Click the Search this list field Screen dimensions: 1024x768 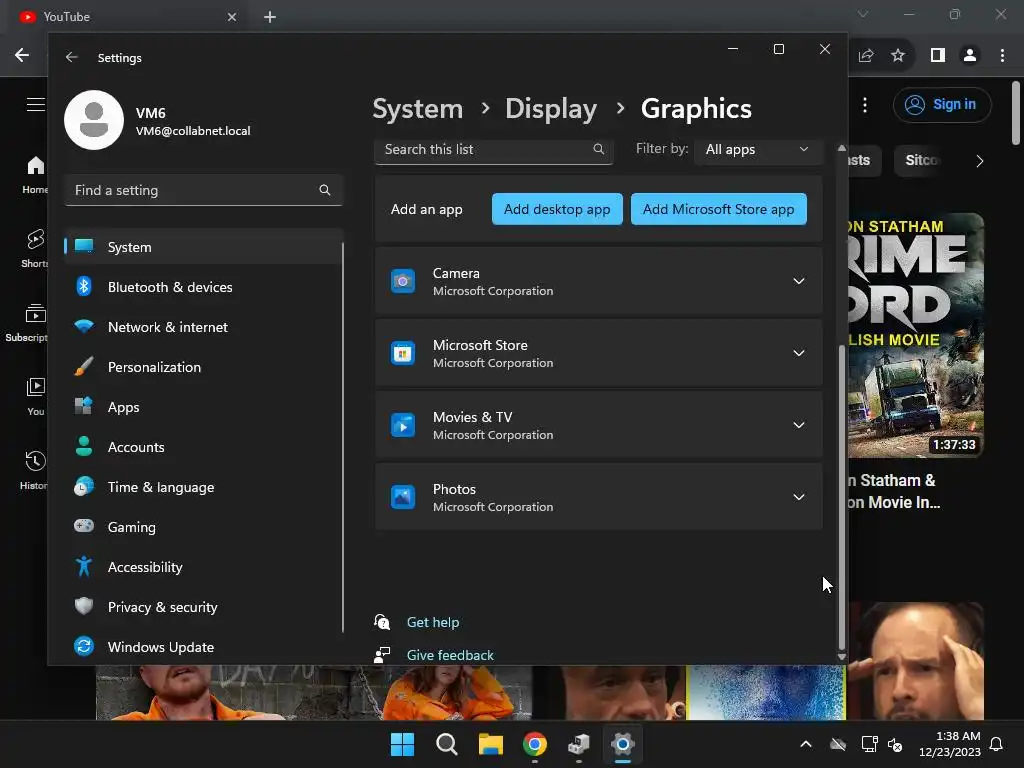[493, 150]
